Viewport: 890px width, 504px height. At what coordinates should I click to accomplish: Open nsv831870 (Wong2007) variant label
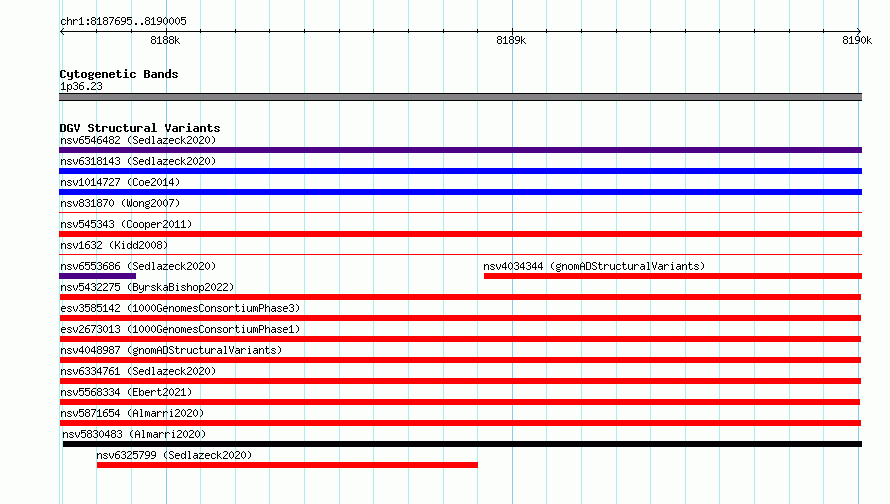coord(120,203)
